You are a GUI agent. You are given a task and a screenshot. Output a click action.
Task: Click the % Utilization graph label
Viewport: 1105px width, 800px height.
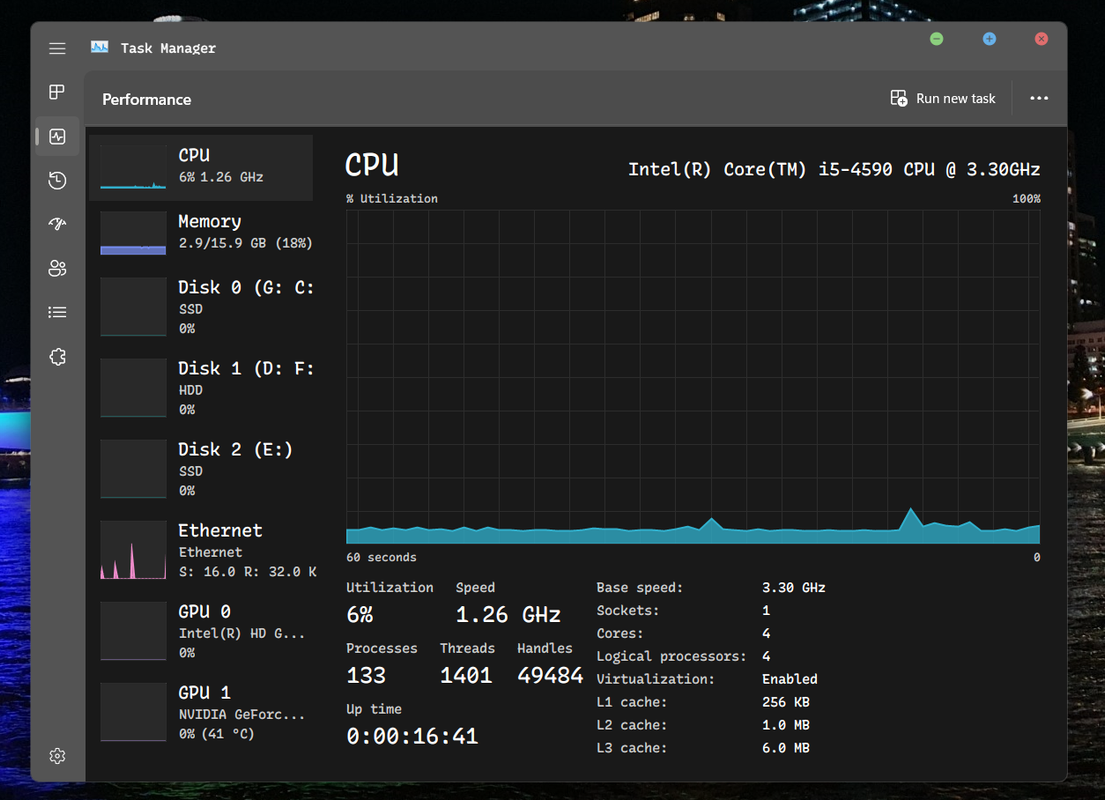pyautogui.click(x=392, y=199)
